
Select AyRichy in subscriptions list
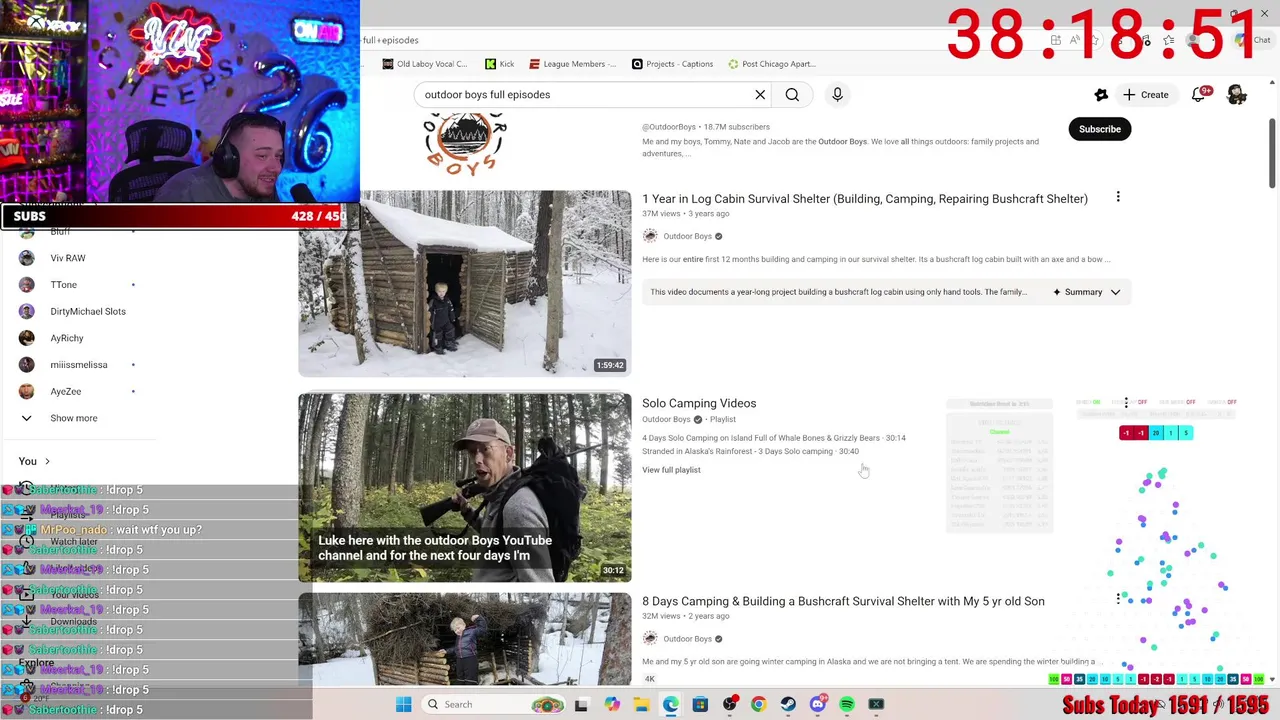coord(66,338)
